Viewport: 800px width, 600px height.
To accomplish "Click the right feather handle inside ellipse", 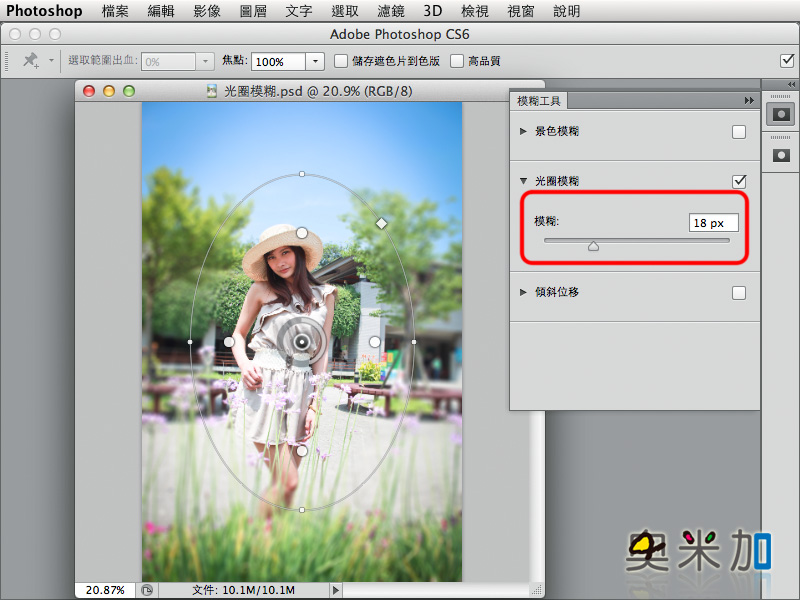I will pos(375,341).
